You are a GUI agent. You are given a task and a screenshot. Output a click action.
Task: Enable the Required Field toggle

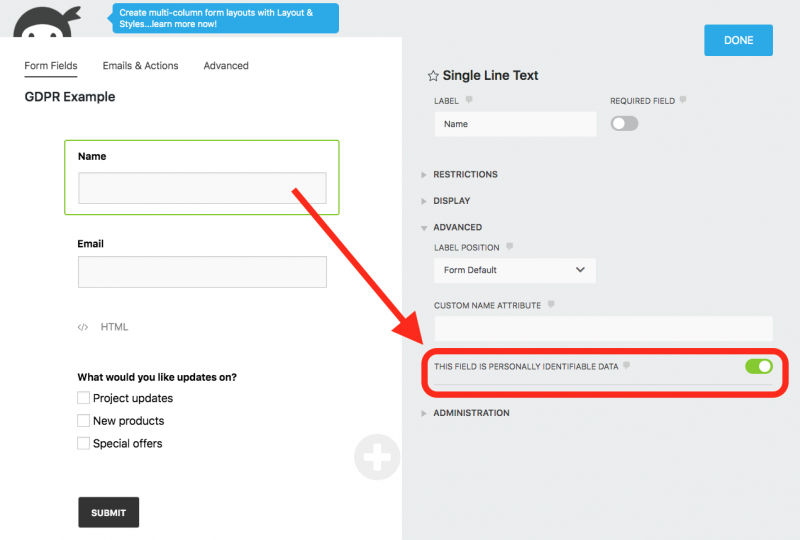pos(624,124)
